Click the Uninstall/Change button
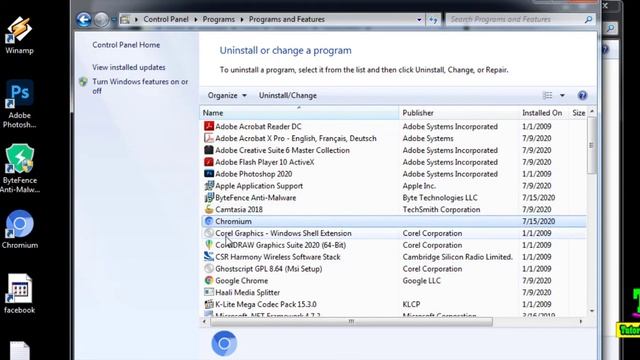The width and height of the screenshot is (640, 360). tap(288, 96)
